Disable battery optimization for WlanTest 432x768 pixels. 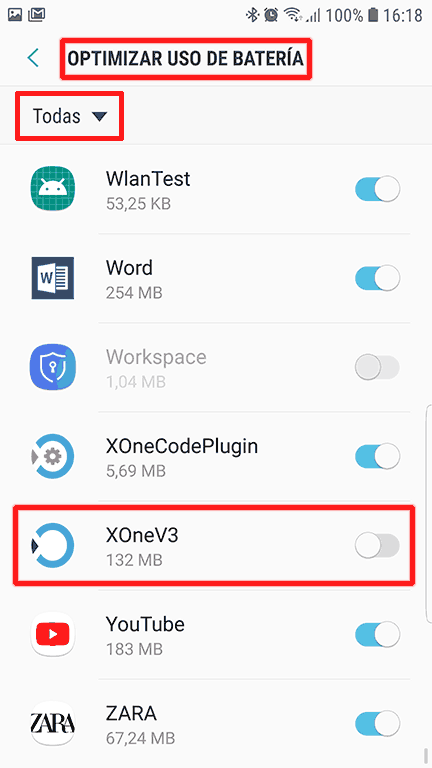(x=378, y=189)
